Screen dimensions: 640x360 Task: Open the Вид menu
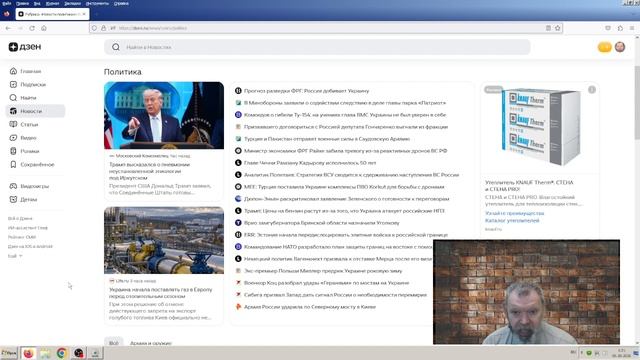pyautogui.click(x=37, y=3)
